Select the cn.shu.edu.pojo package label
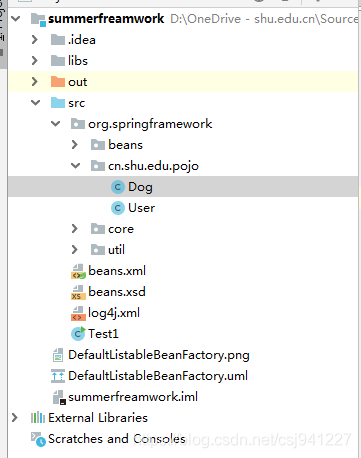Image resolution: width=361 pixels, height=458 pixels. [x=153, y=166]
